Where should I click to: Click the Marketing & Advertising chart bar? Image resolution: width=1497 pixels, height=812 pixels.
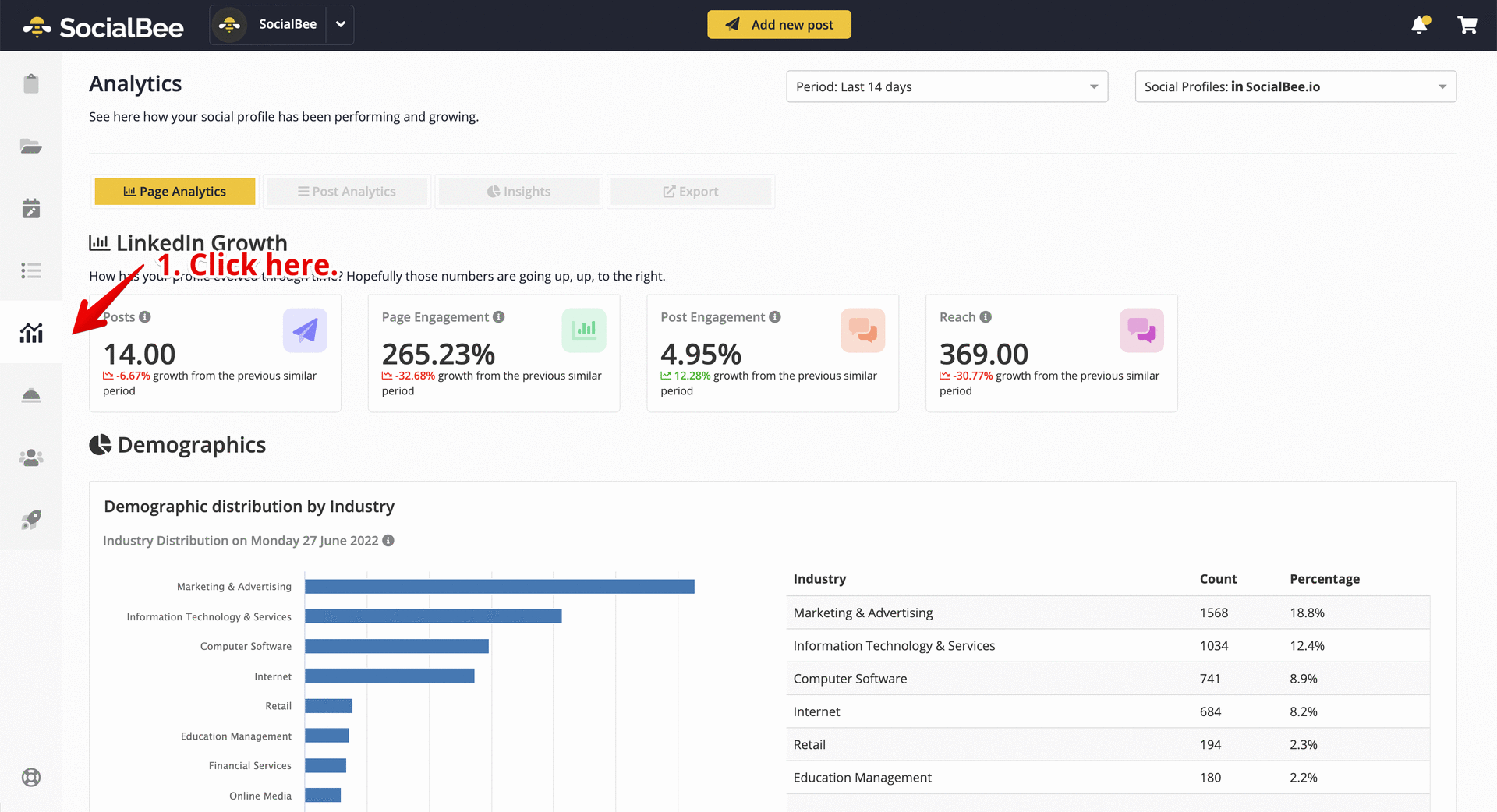tap(500, 587)
